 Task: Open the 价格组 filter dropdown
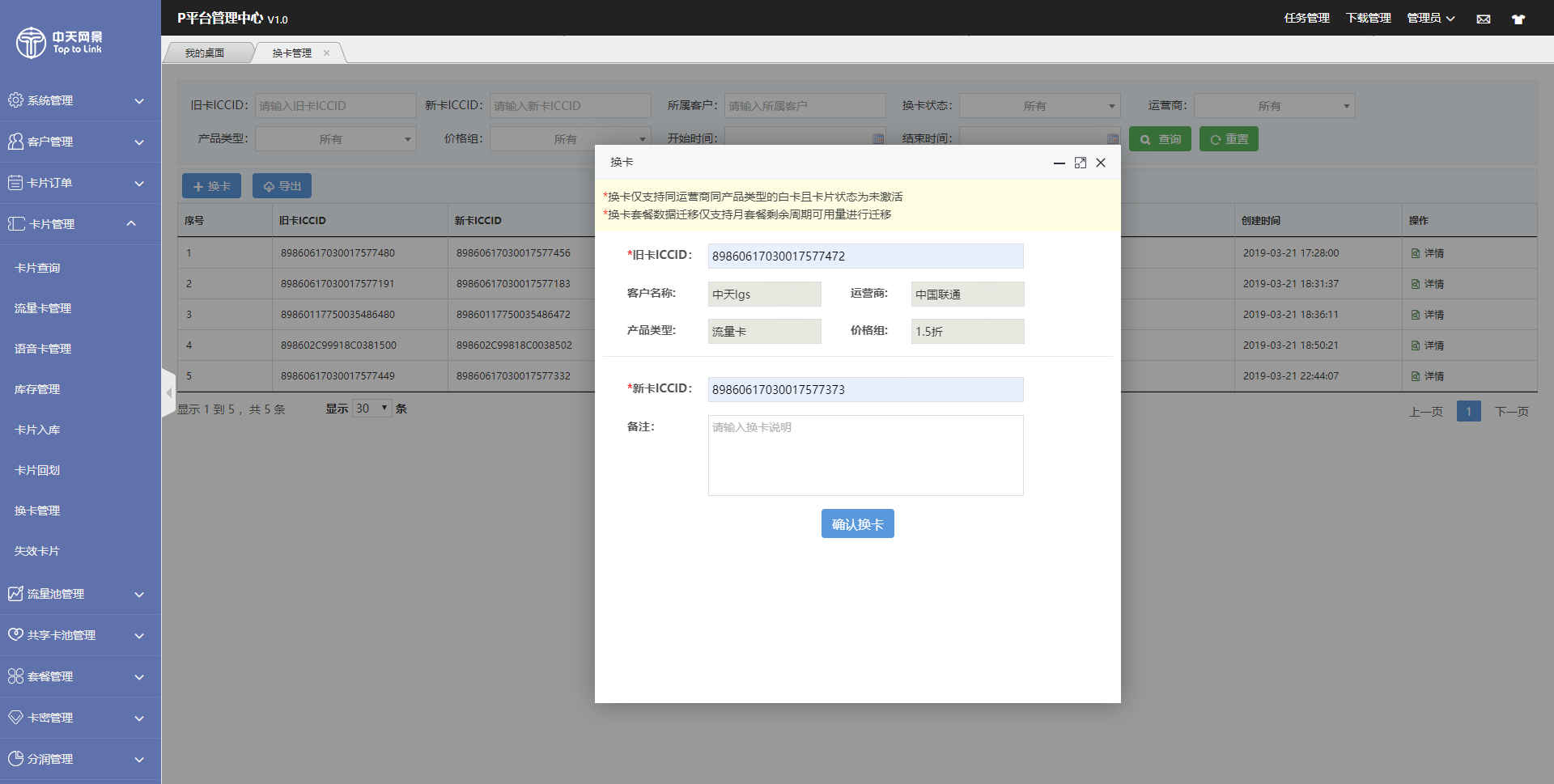[x=571, y=139]
